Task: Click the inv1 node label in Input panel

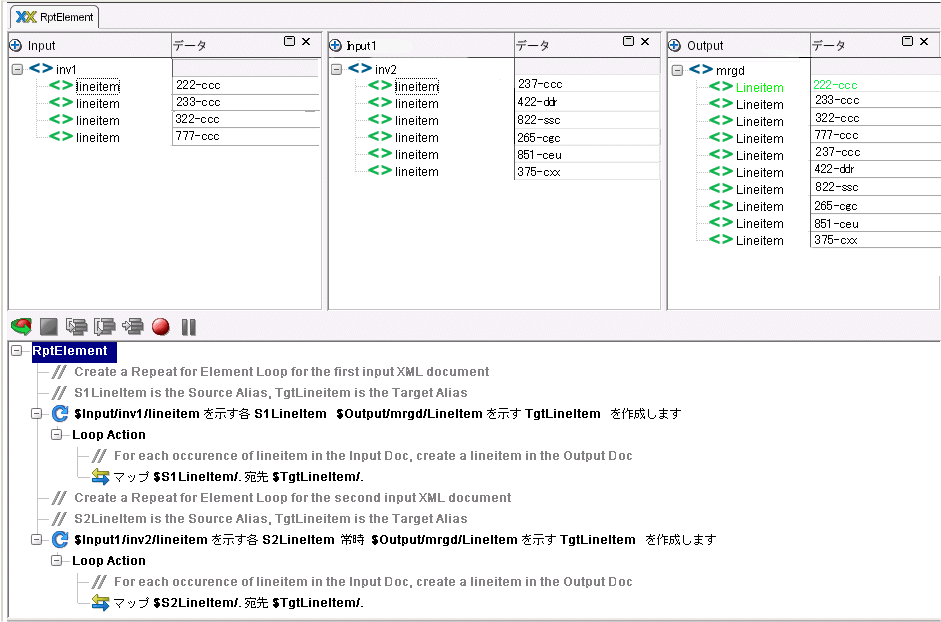Action: 66,70
